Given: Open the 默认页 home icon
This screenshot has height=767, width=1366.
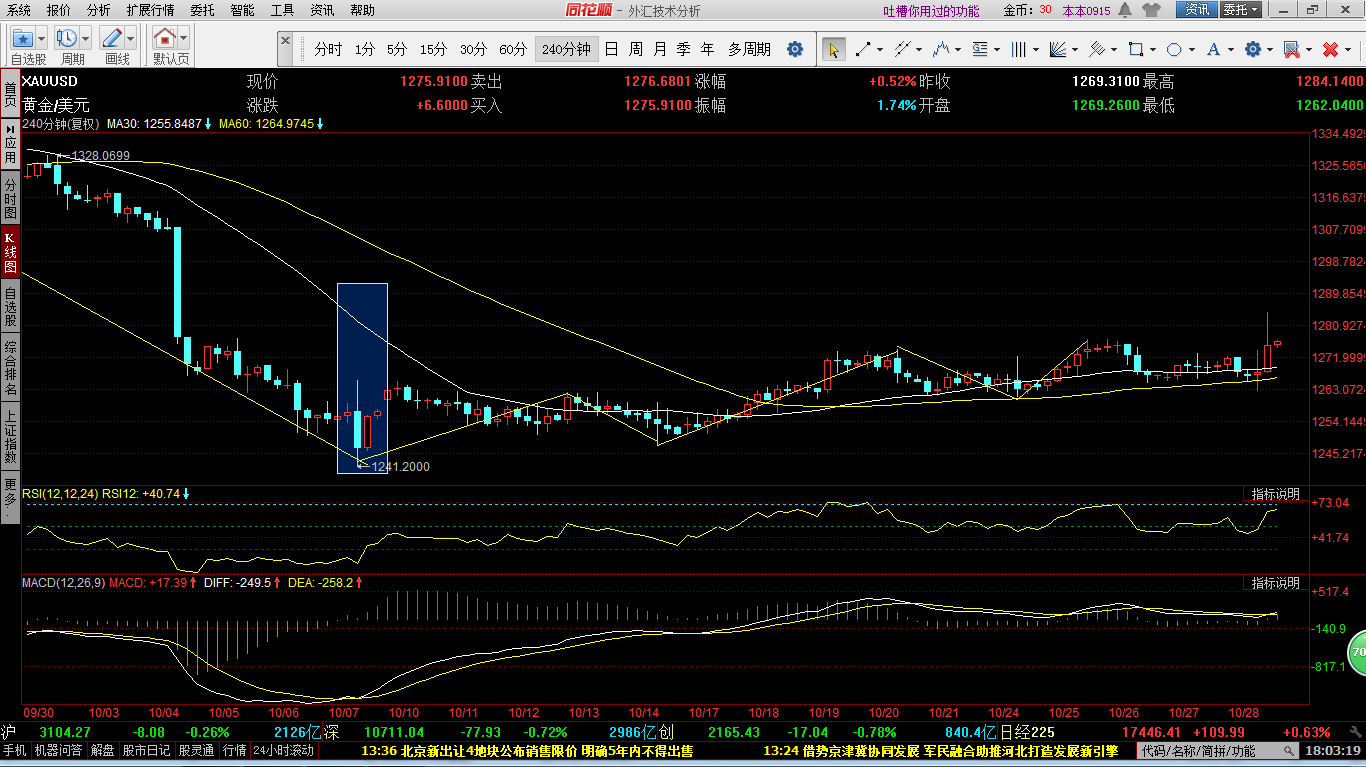Looking at the screenshot, I should click(165, 39).
